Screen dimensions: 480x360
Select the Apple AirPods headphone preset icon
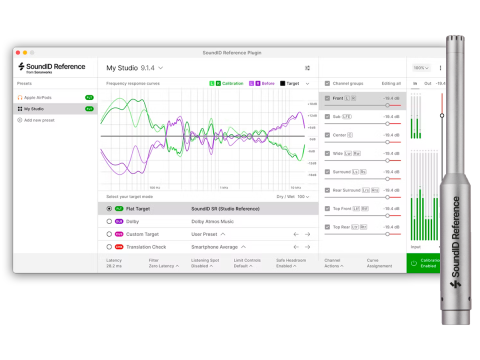20,98
